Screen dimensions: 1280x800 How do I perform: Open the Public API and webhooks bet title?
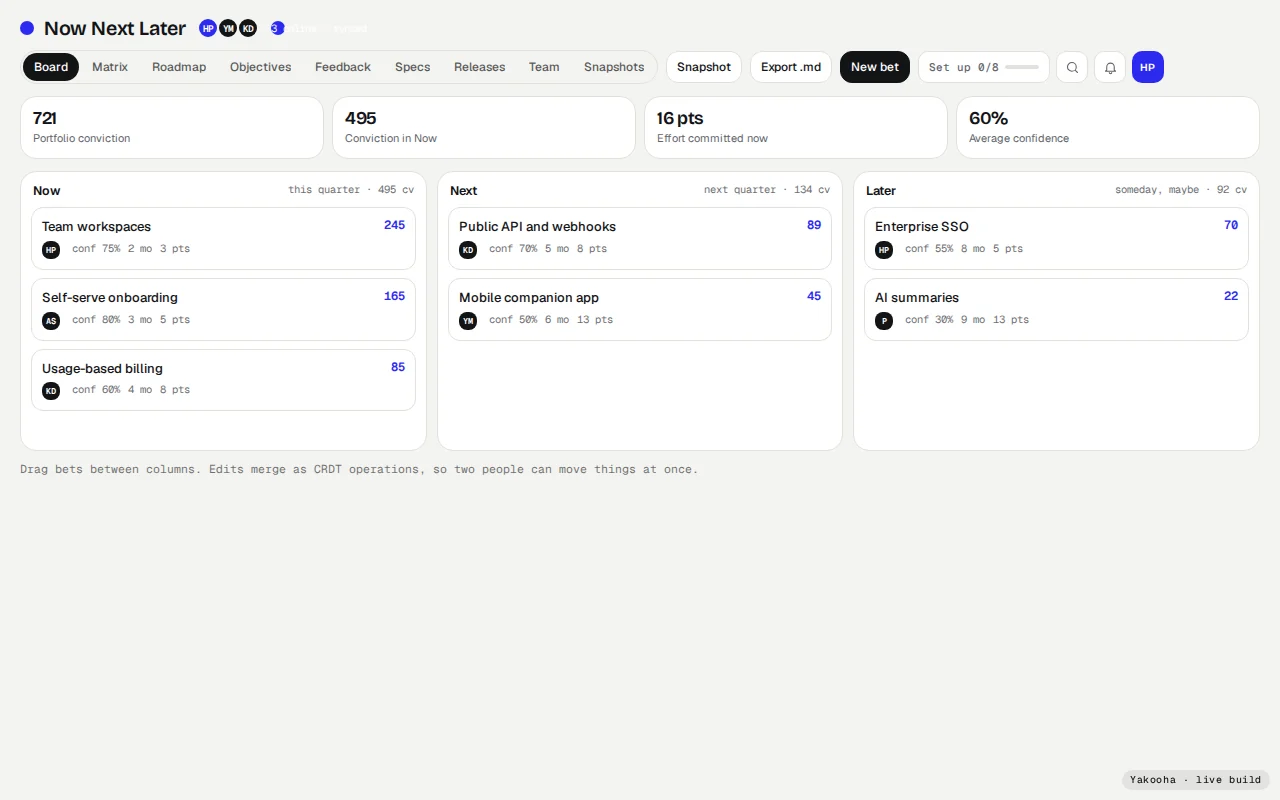tap(537, 227)
